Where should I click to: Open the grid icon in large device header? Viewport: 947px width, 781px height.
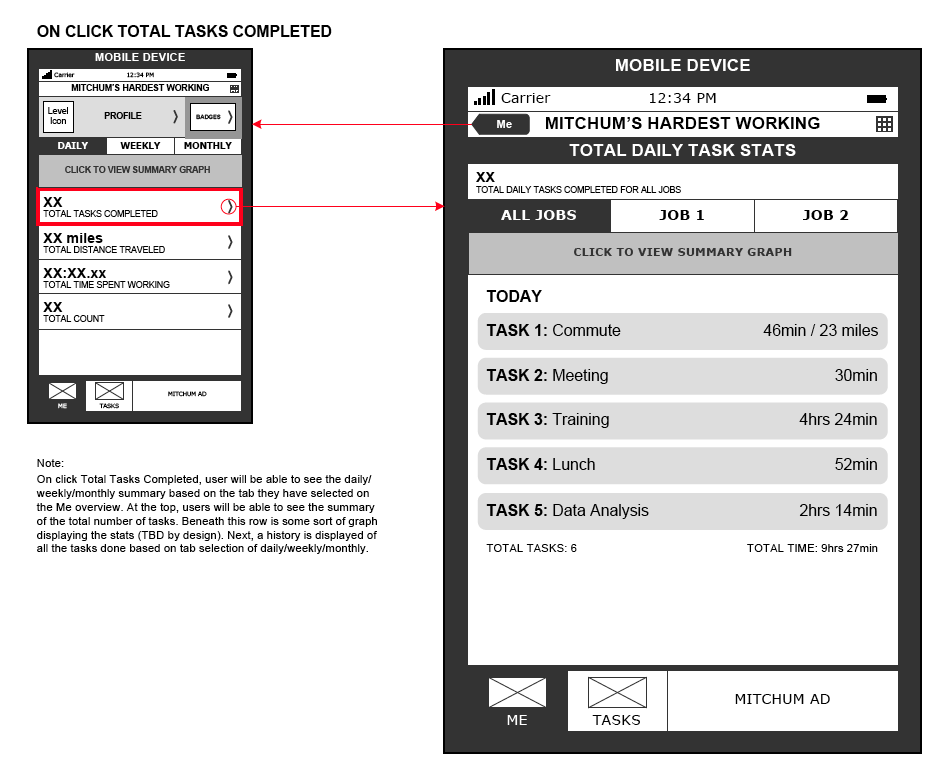(884, 124)
